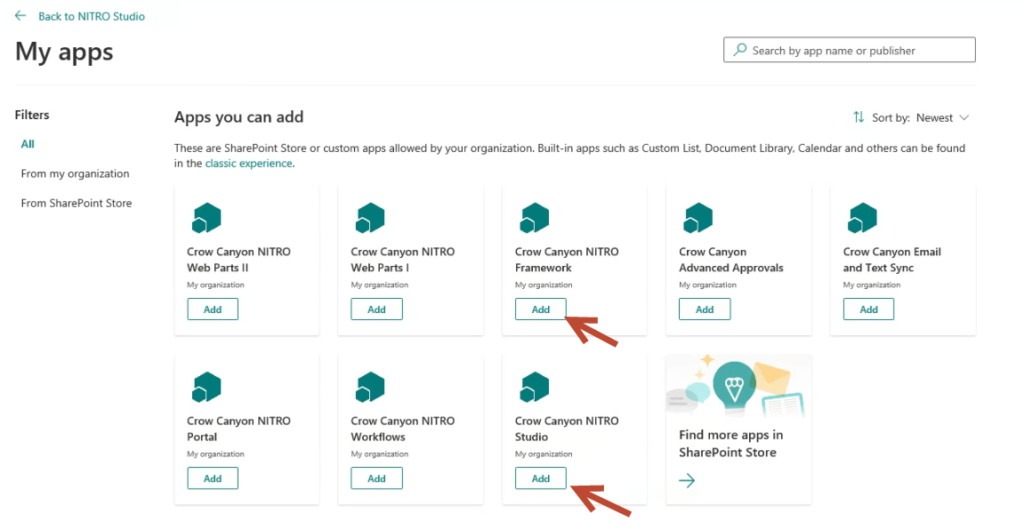This screenshot has width=1024, height=530.
Task: Filter by From my organization
Action: coord(75,174)
